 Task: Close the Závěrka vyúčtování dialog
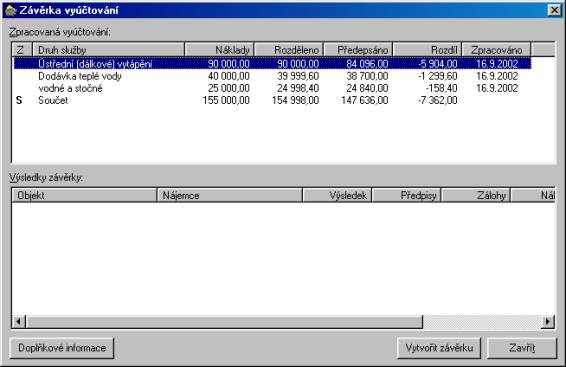[x=554, y=10]
